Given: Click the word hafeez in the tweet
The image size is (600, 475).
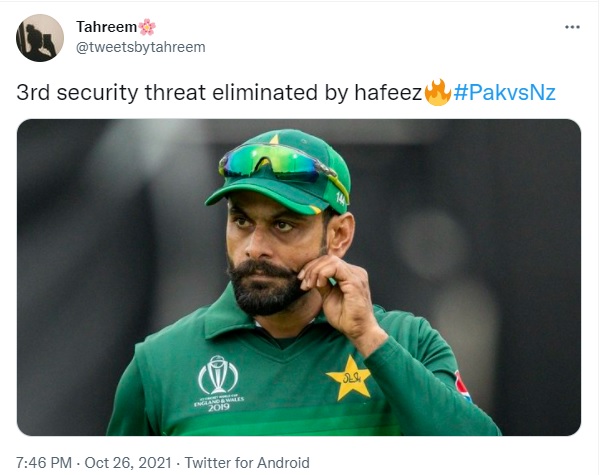Looking at the screenshot, I should coord(388,93).
